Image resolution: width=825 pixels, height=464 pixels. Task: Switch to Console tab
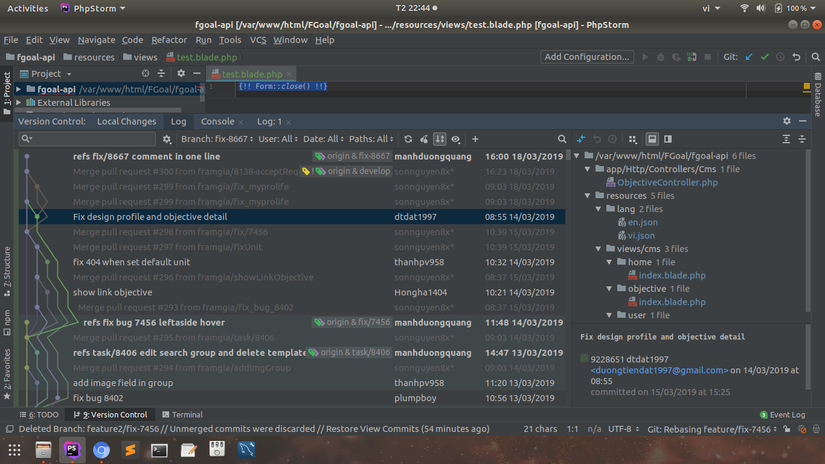point(217,122)
